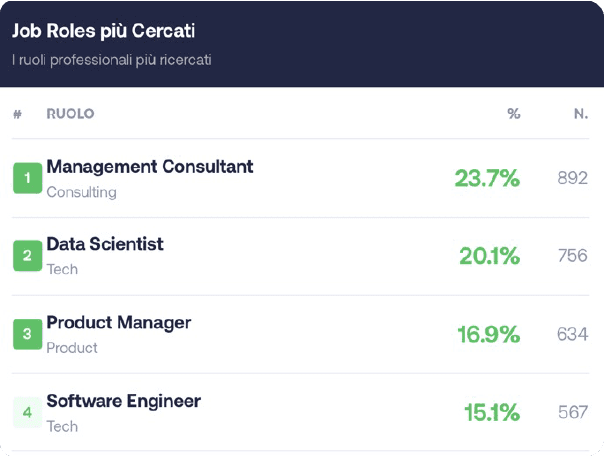Click the 15.1% percentage value
Viewport: 604px width, 457px height.
[x=491, y=412]
